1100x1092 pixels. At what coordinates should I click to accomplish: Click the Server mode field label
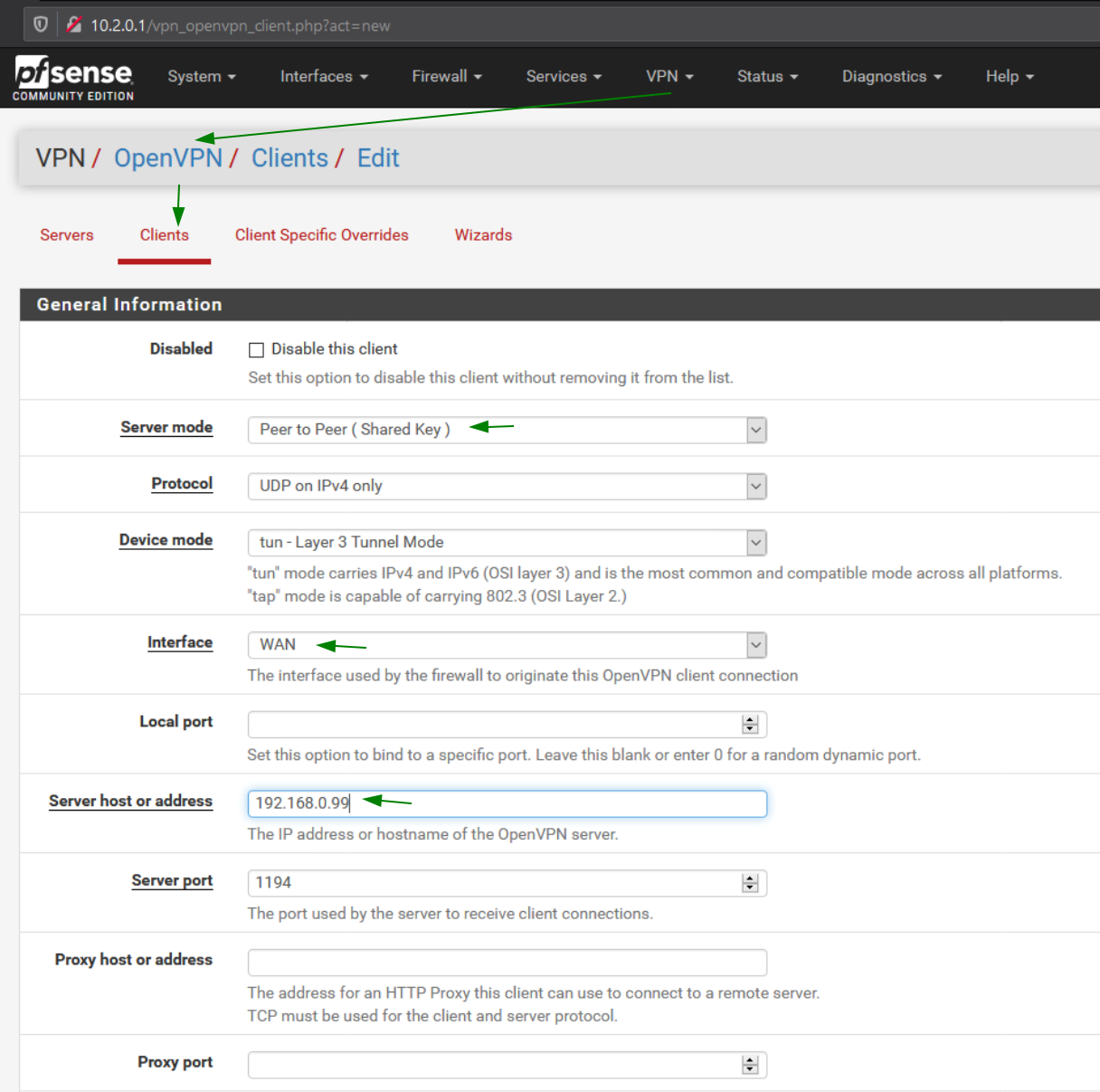pos(166,427)
